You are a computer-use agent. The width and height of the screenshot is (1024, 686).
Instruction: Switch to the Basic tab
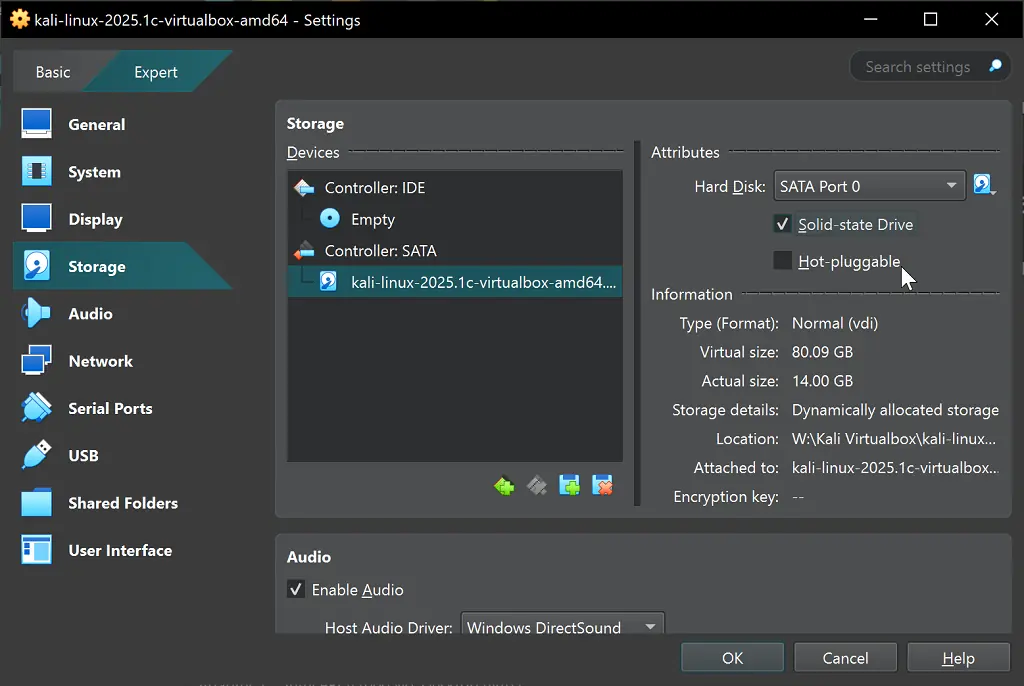click(53, 72)
